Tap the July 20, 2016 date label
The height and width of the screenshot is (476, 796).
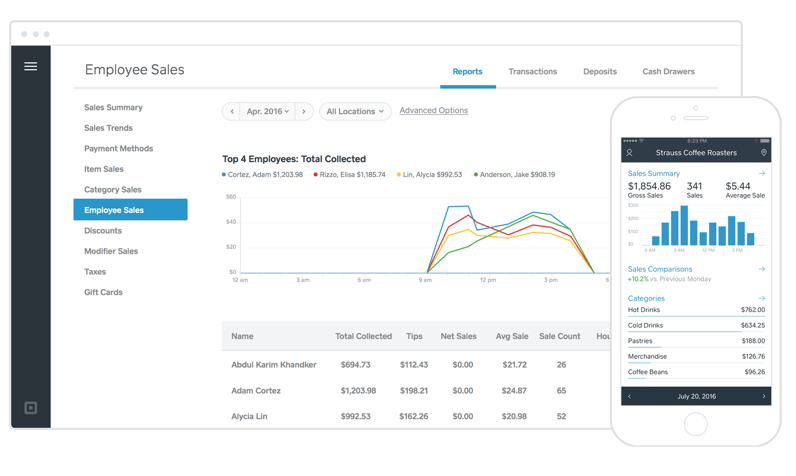696,396
